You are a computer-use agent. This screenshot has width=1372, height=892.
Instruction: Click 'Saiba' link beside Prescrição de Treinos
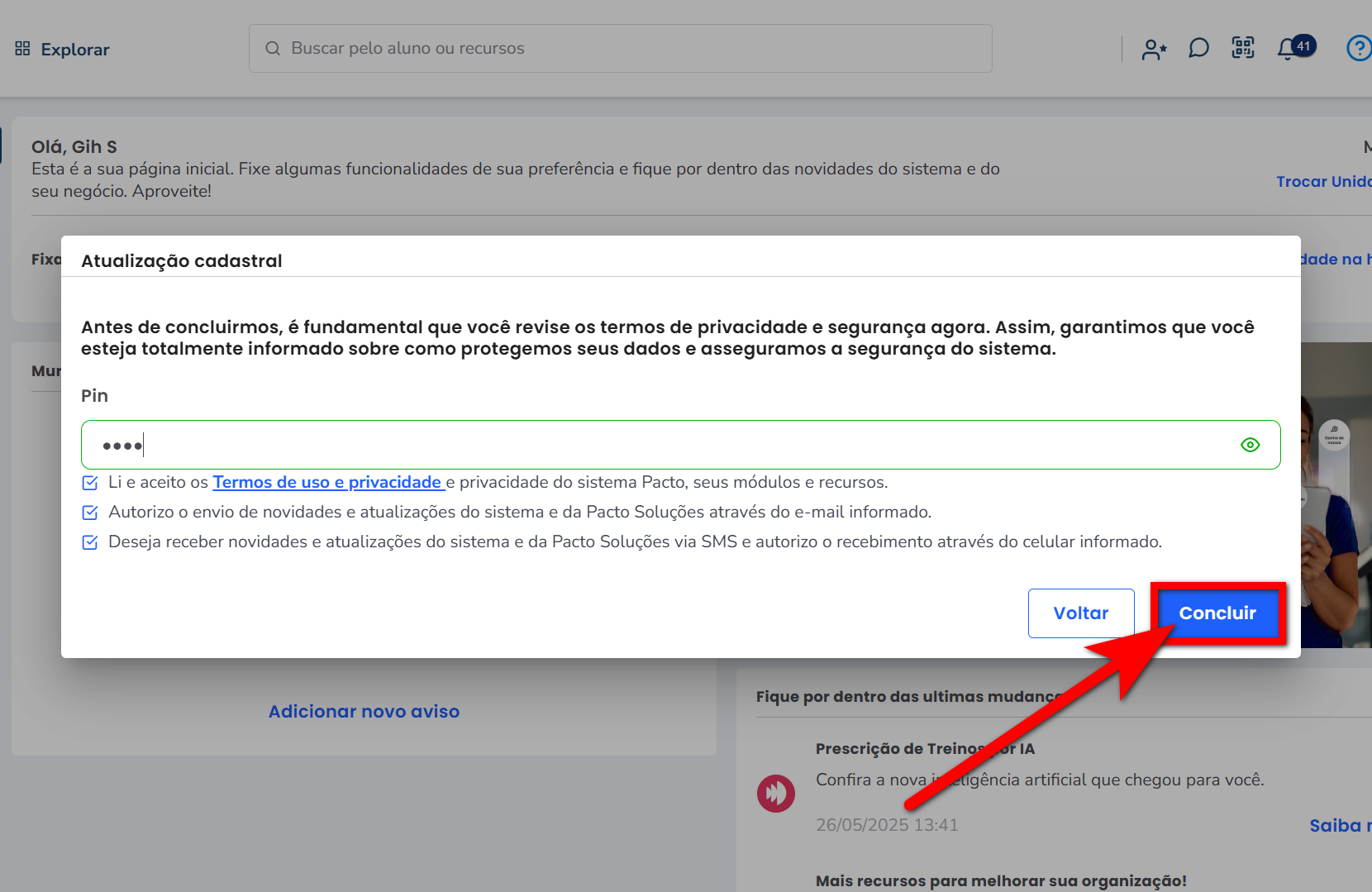pos(1340,826)
